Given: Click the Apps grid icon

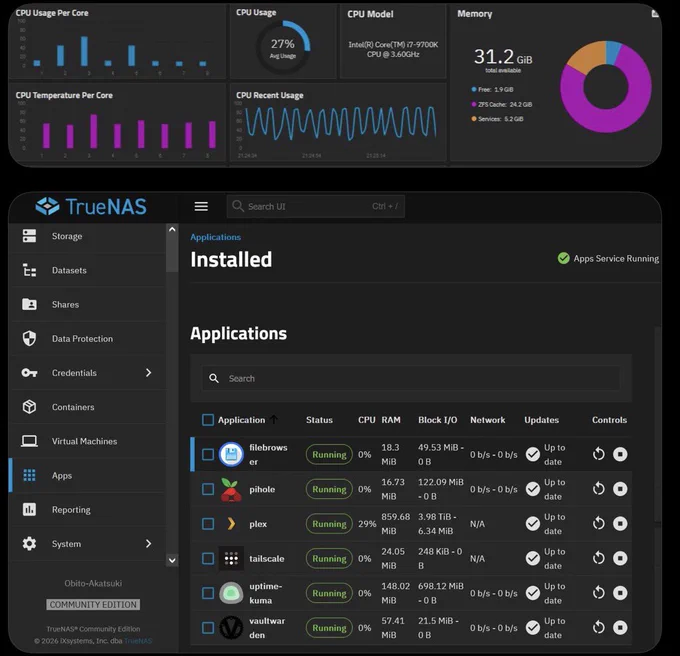Looking at the screenshot, I should [x=29, y=475].
